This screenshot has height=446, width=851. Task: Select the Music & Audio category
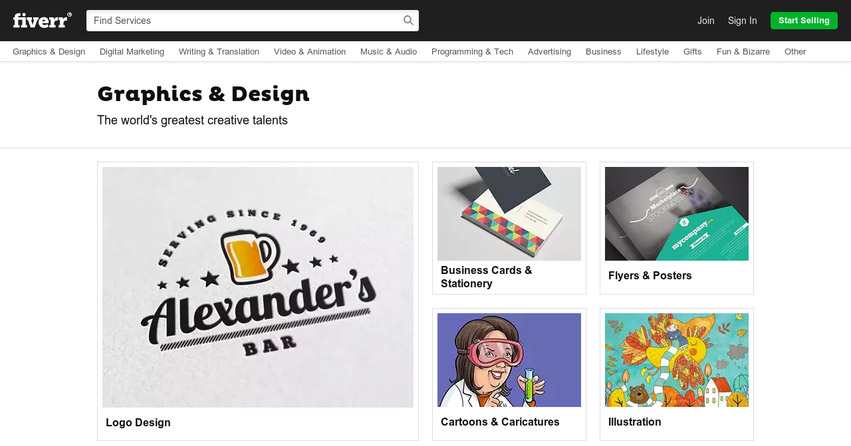point(389,52)
